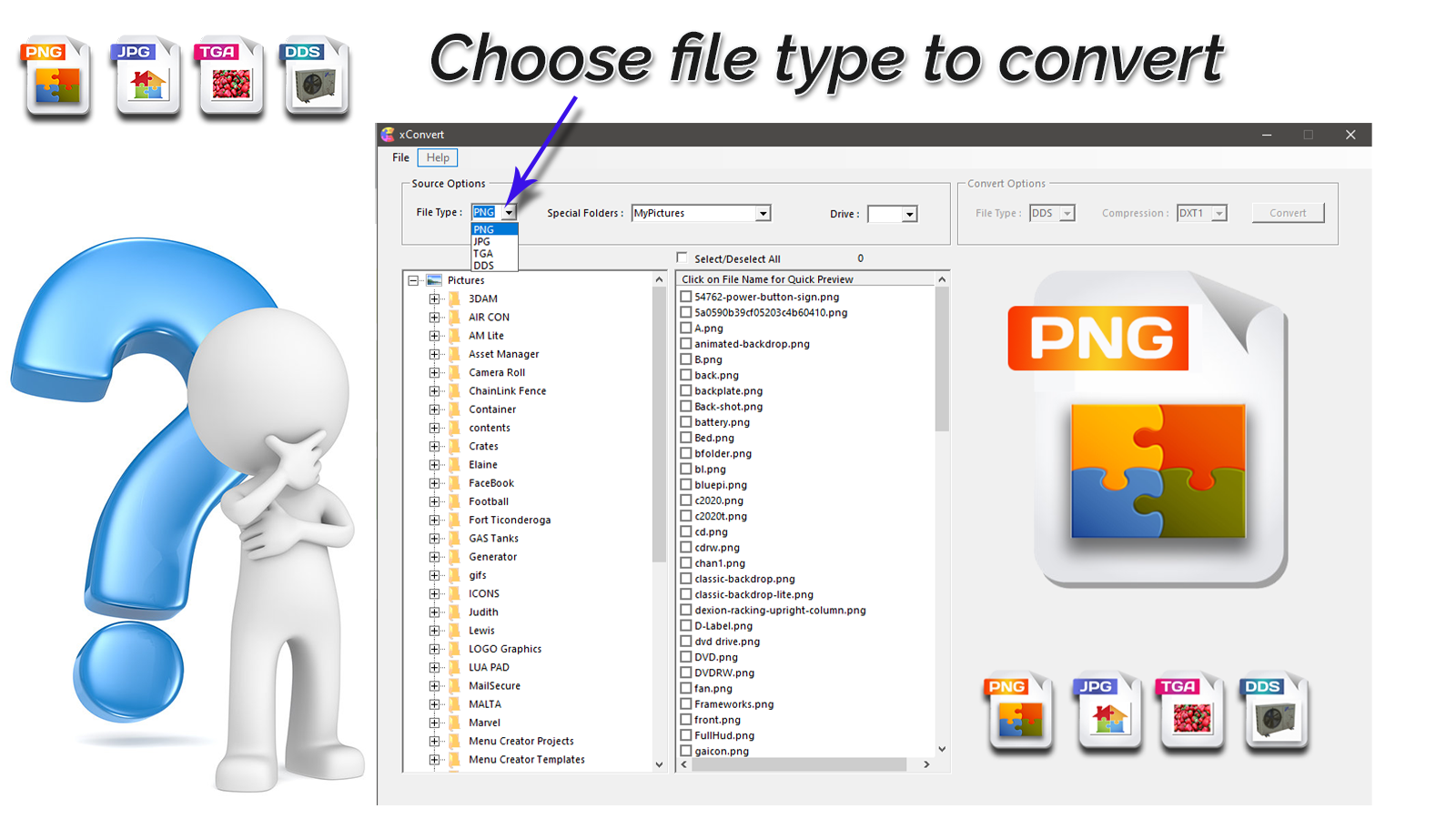Select the Fort Ticonderoga folder

510,520
